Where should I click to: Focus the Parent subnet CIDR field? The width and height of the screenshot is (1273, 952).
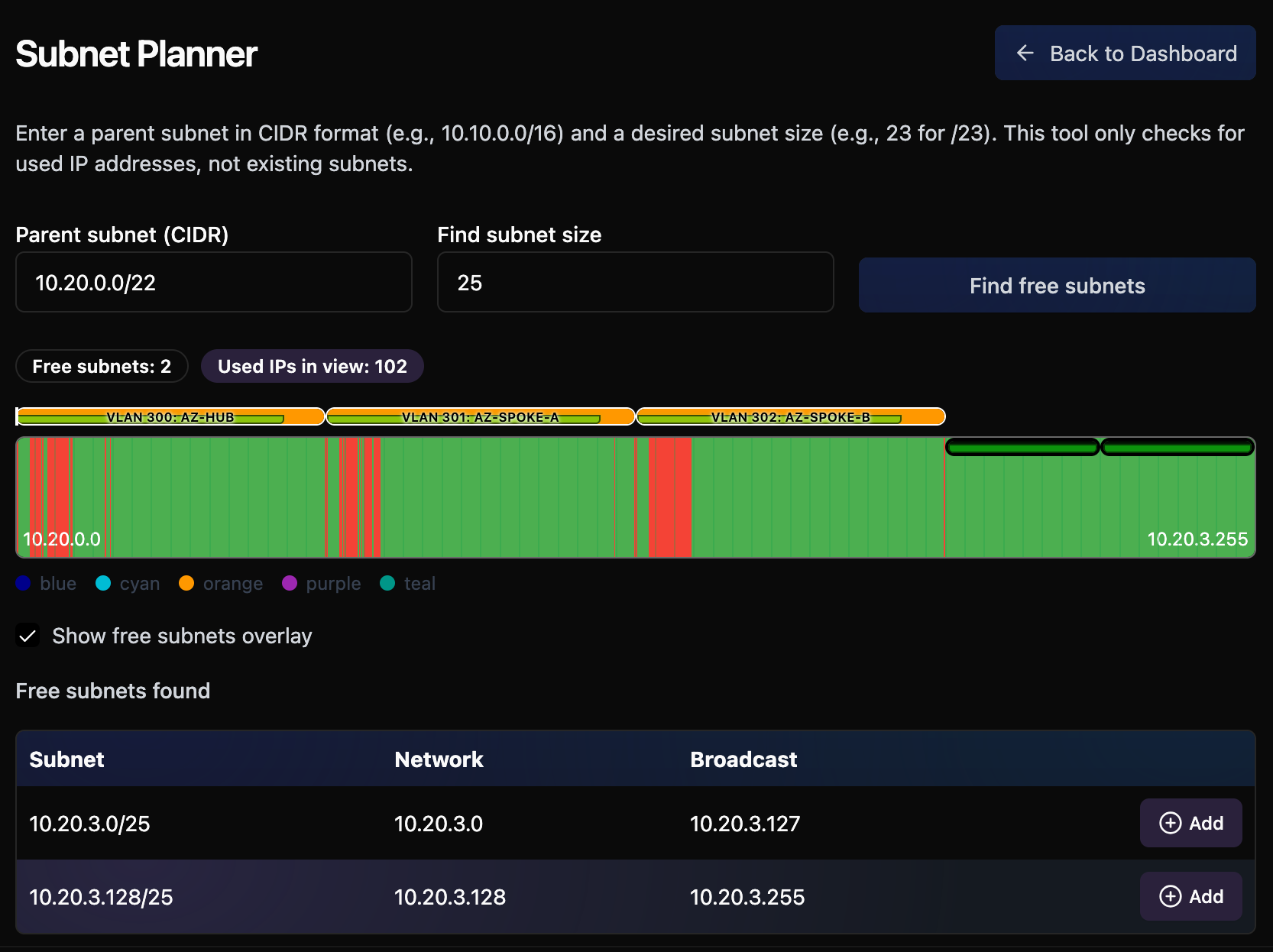(214, 283)
